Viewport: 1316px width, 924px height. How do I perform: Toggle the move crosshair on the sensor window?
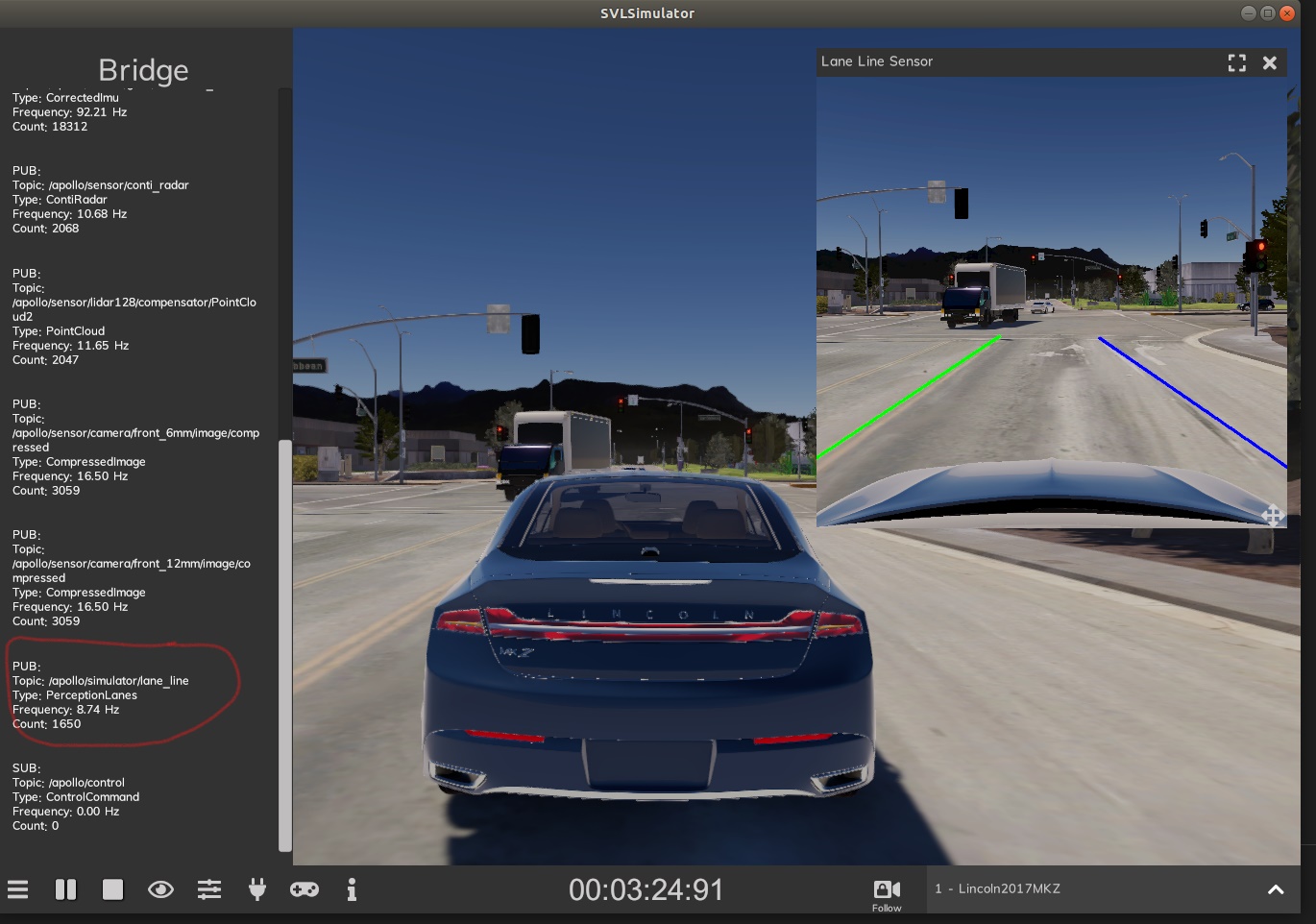(1273, 516)
